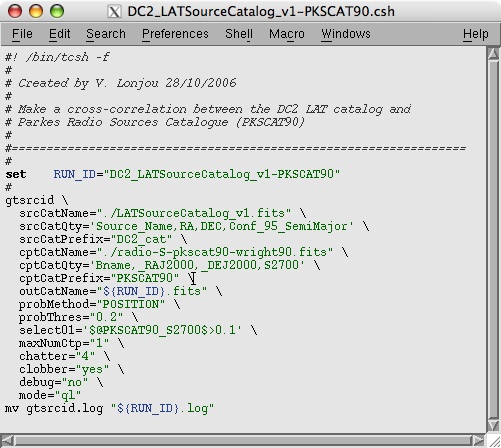Open the Preferences menu
The image size is (501, 448).
coord(175,34)
